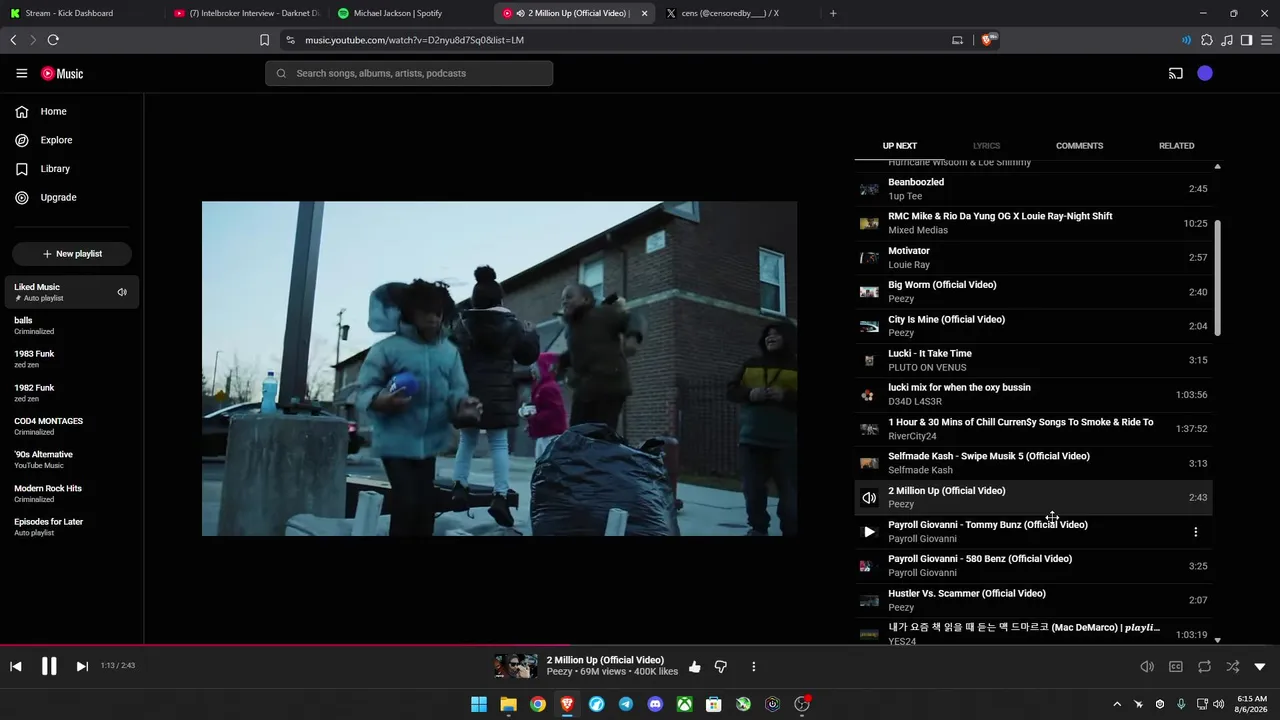This screenshot has height=720, width=1280.
Task: Pause the current song
Action: 48,667
